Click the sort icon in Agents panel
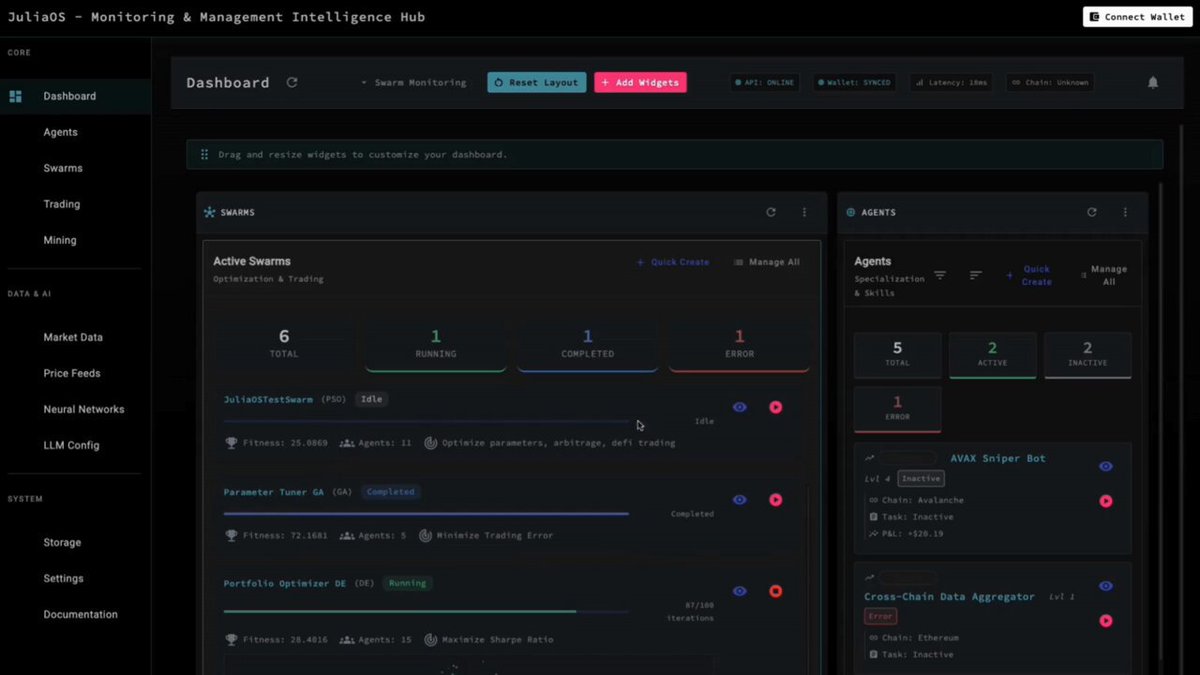 coord(976,275)
